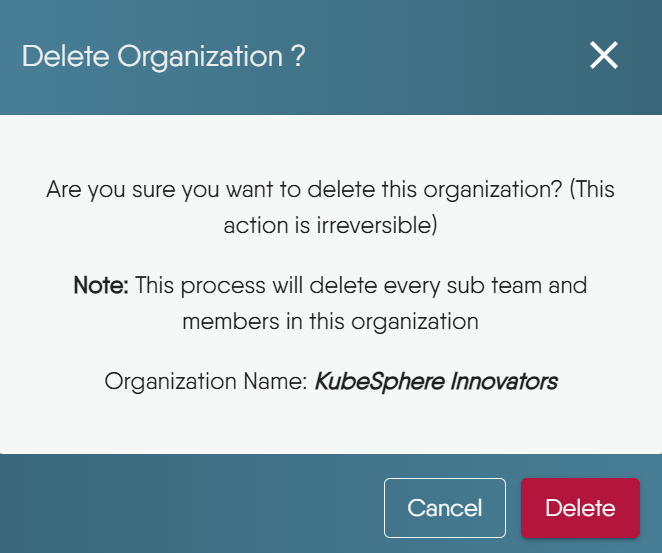Click the "Delete Organization ?" dialog title
Viewport: 662px width, 553px height.
click(x=163, y=56)
